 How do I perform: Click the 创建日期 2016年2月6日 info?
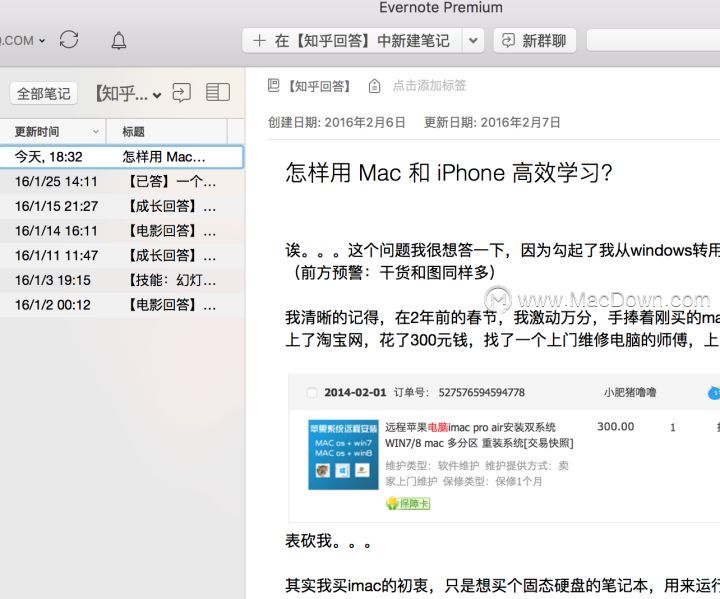click(x=337, y=123)
